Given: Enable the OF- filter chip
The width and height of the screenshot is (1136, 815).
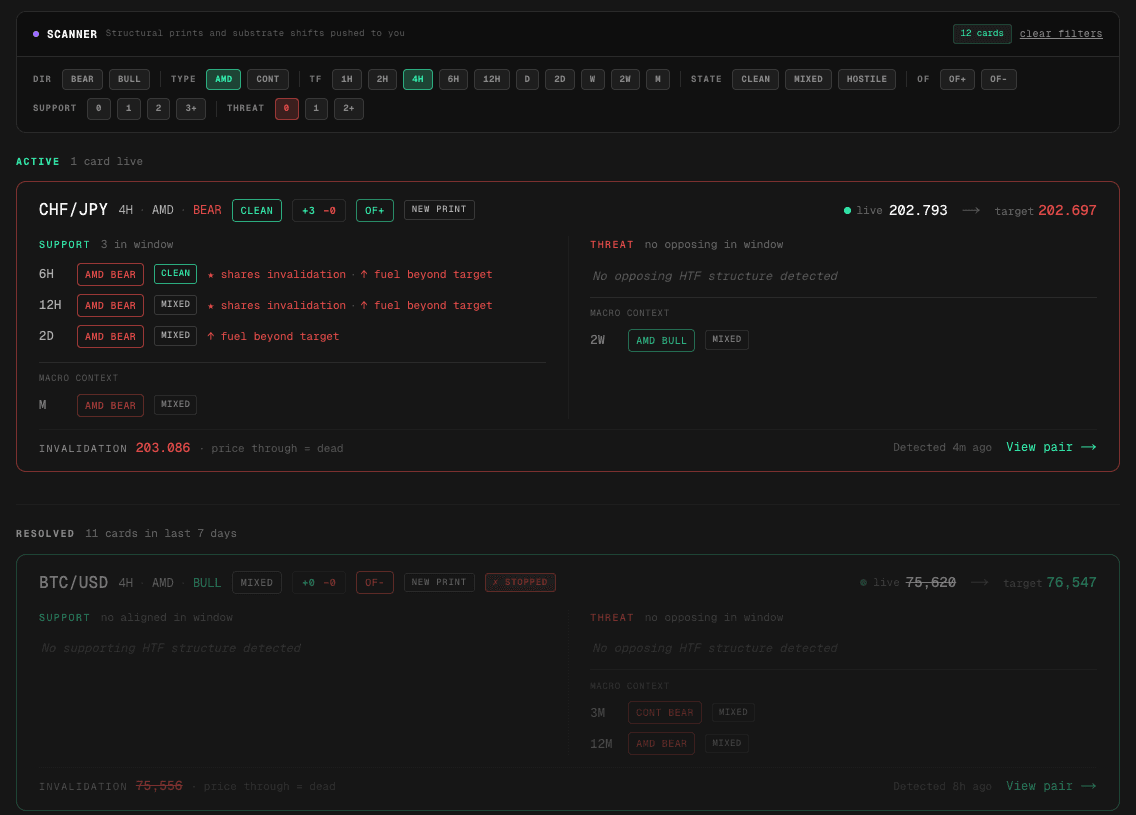Looking at the screenshot, I should pyautogui.click(x=998, y=79).
